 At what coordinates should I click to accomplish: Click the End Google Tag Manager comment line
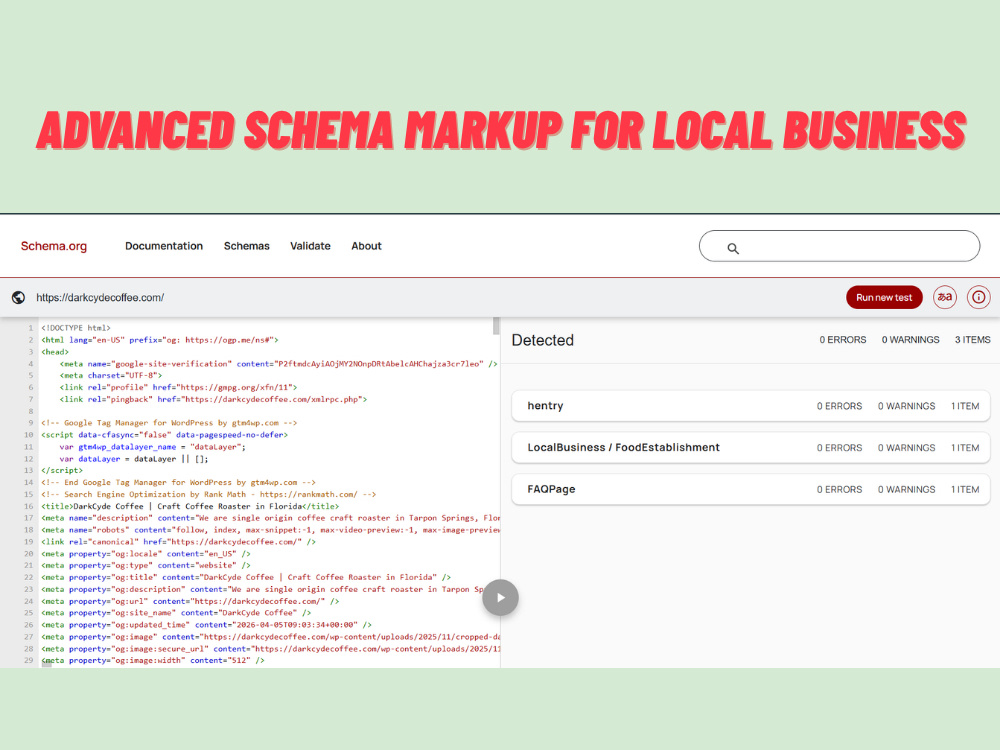pos(179,483)
